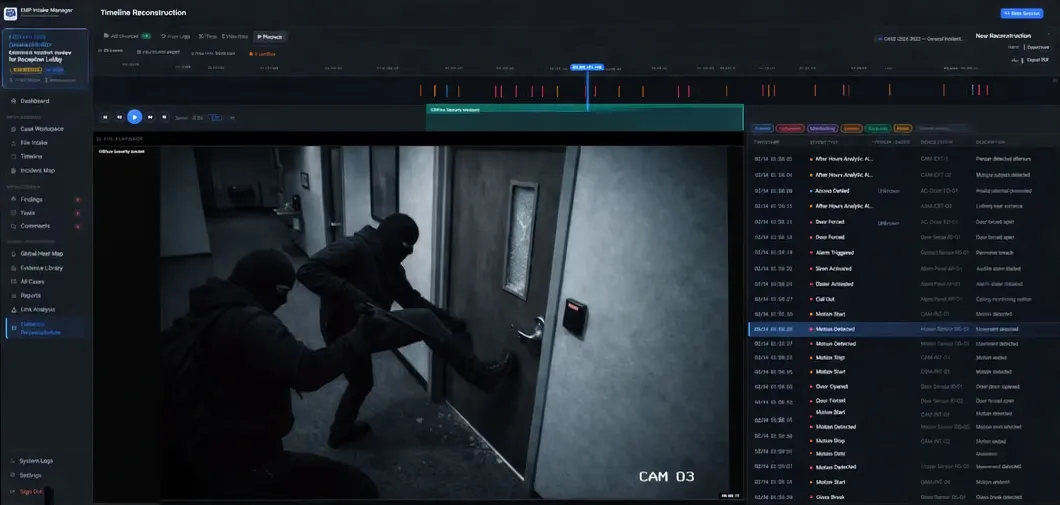This screenshot has width=1060, height=505.
Task: Click the blue playhead marker on timeline
Action: (x=587, y=68)
